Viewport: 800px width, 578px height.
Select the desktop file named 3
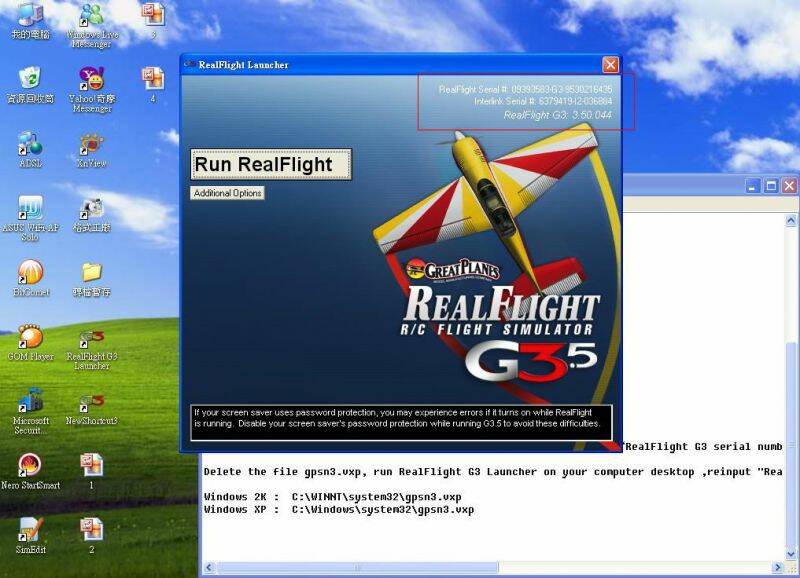(153, 20)
